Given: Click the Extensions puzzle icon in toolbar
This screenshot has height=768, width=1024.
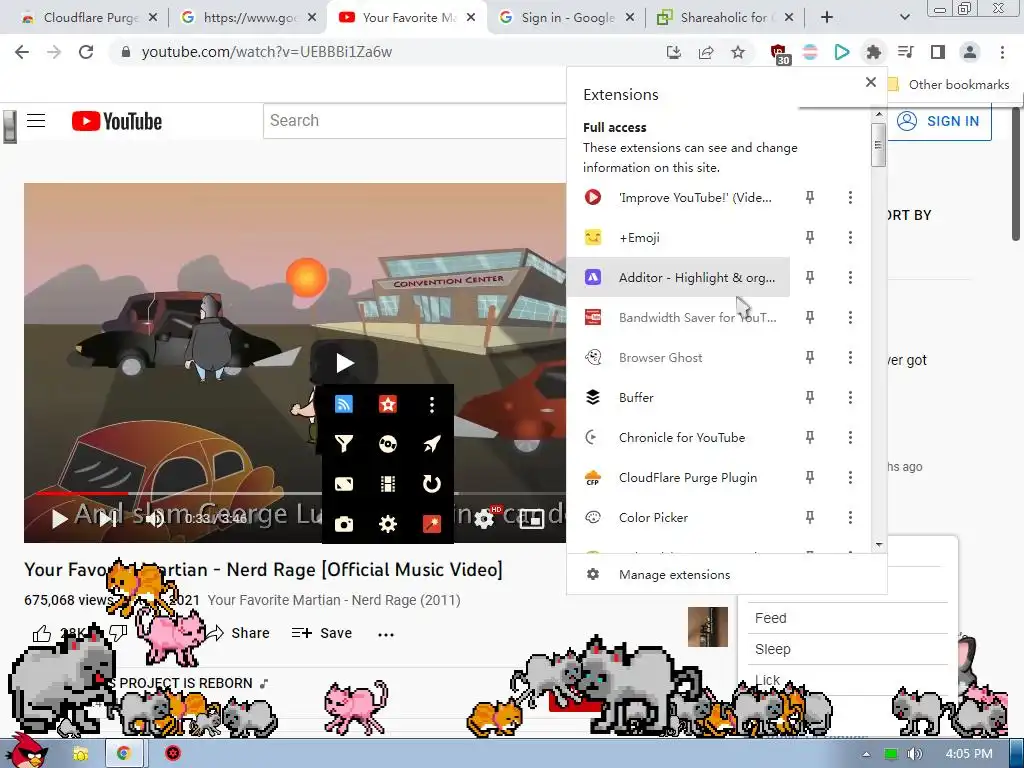Looking at the screenshot, I should (x=873, y=52).
